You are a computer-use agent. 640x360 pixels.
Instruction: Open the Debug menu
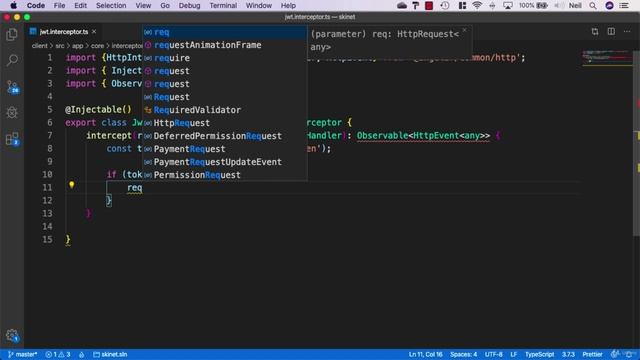[189, 5]
